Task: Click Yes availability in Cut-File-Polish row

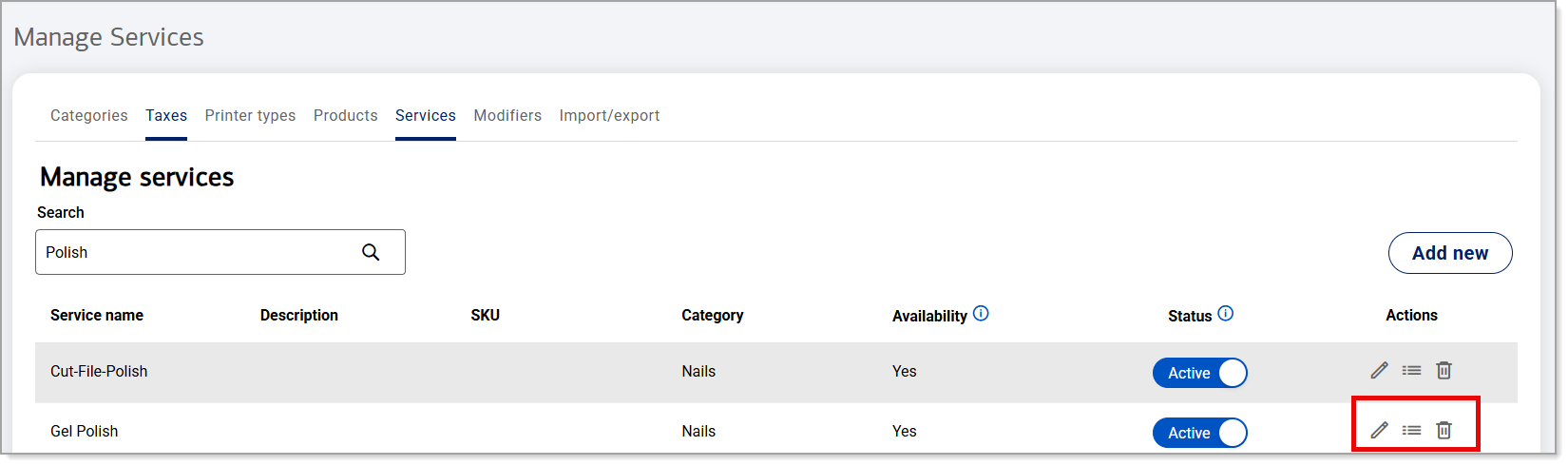Action: (x=905, y=371)
